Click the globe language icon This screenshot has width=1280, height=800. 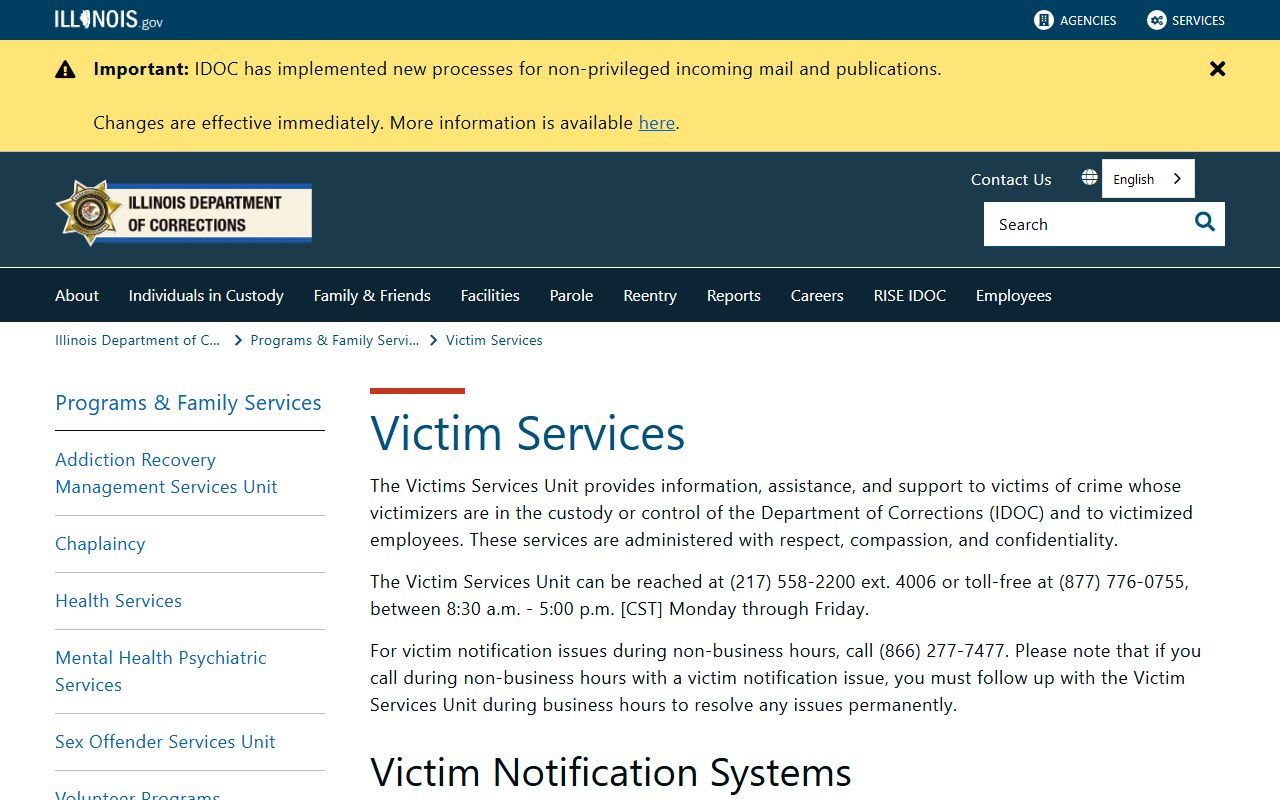pos(1089,178)
